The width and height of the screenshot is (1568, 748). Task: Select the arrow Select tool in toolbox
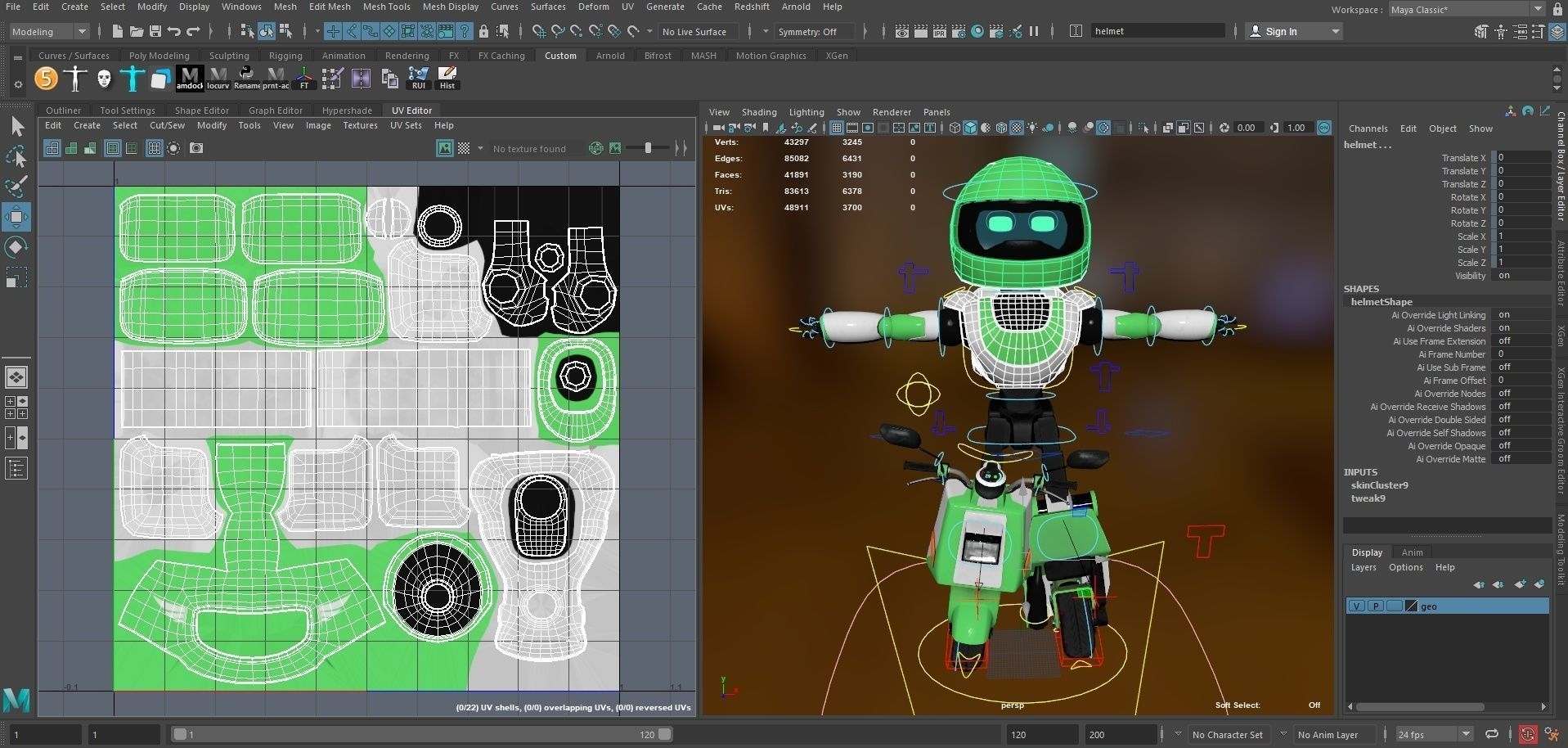(16, 126)
